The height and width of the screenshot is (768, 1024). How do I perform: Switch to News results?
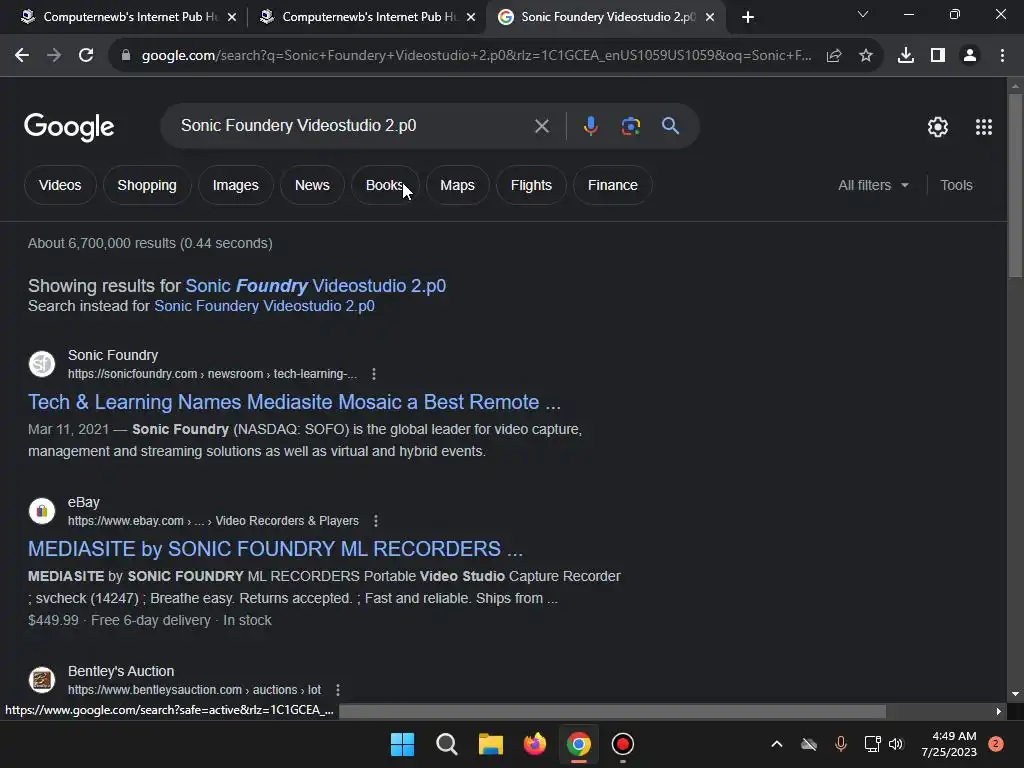click(x=312, y=185)
